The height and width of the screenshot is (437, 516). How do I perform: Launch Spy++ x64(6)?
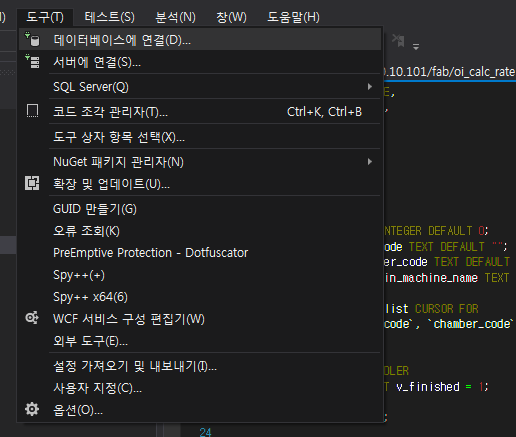(x=200, y=297)
